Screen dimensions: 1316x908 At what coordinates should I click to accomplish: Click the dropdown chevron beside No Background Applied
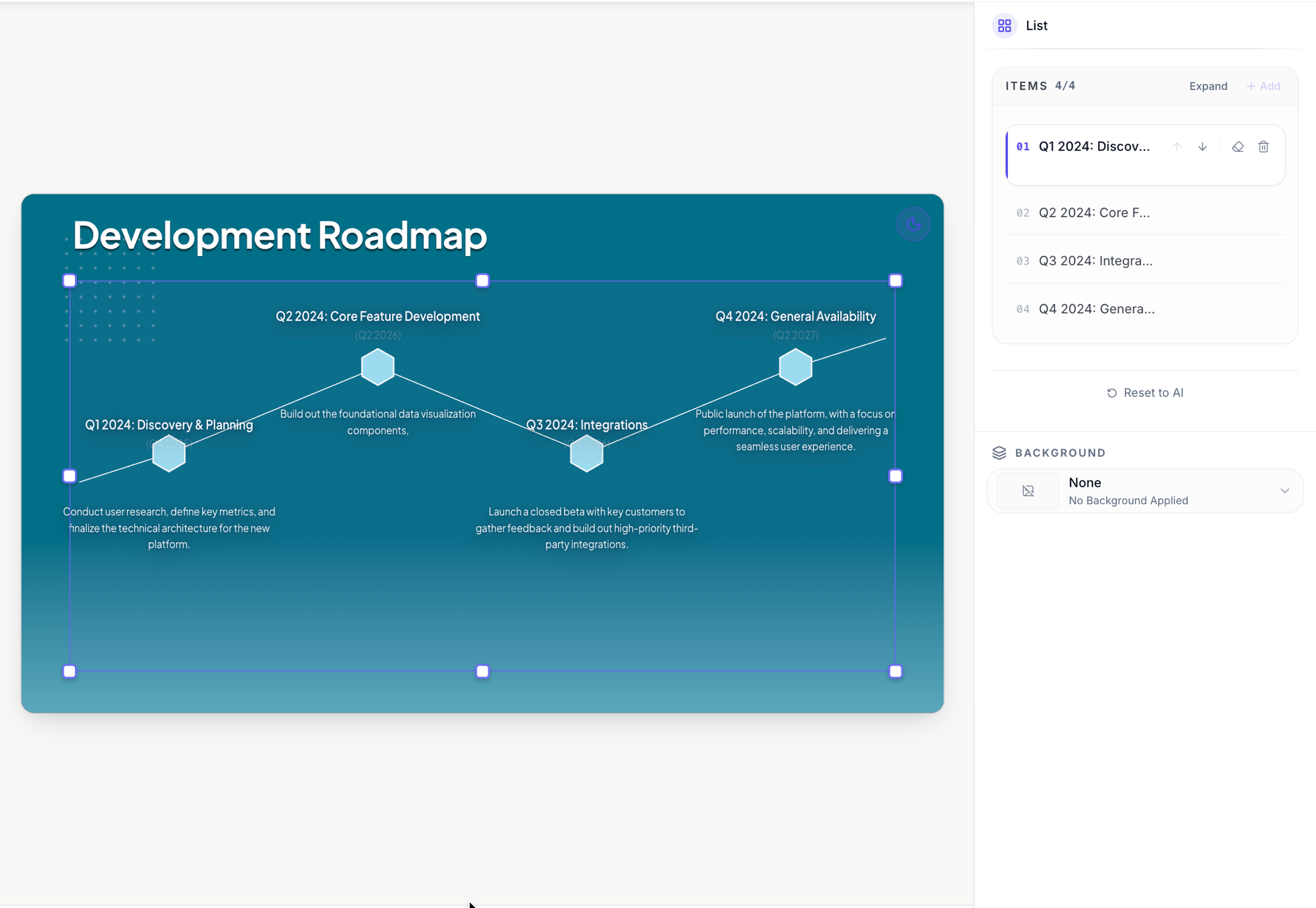point(1284,491)
